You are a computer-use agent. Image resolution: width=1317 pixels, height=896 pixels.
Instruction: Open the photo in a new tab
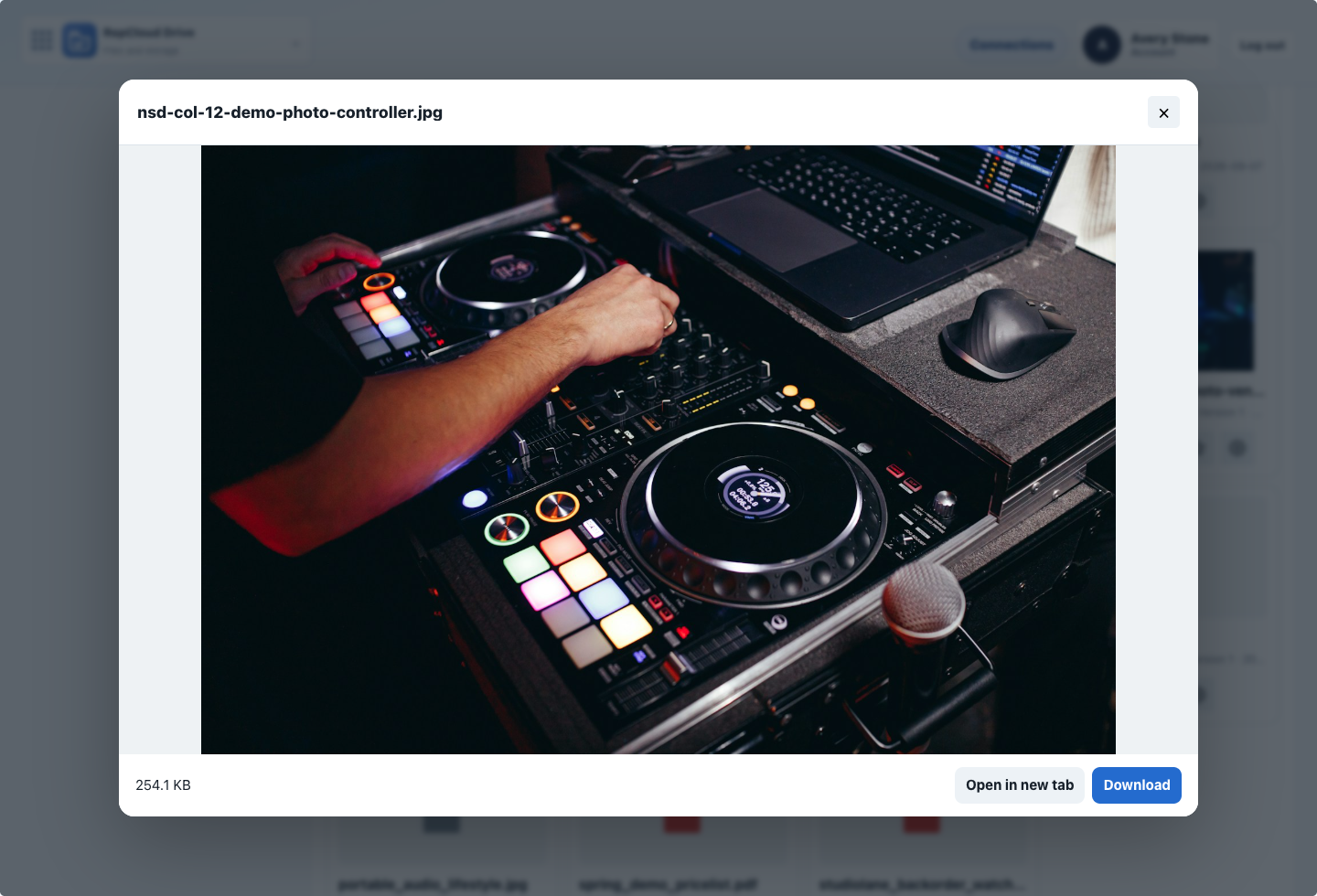tap(1020, 785)
